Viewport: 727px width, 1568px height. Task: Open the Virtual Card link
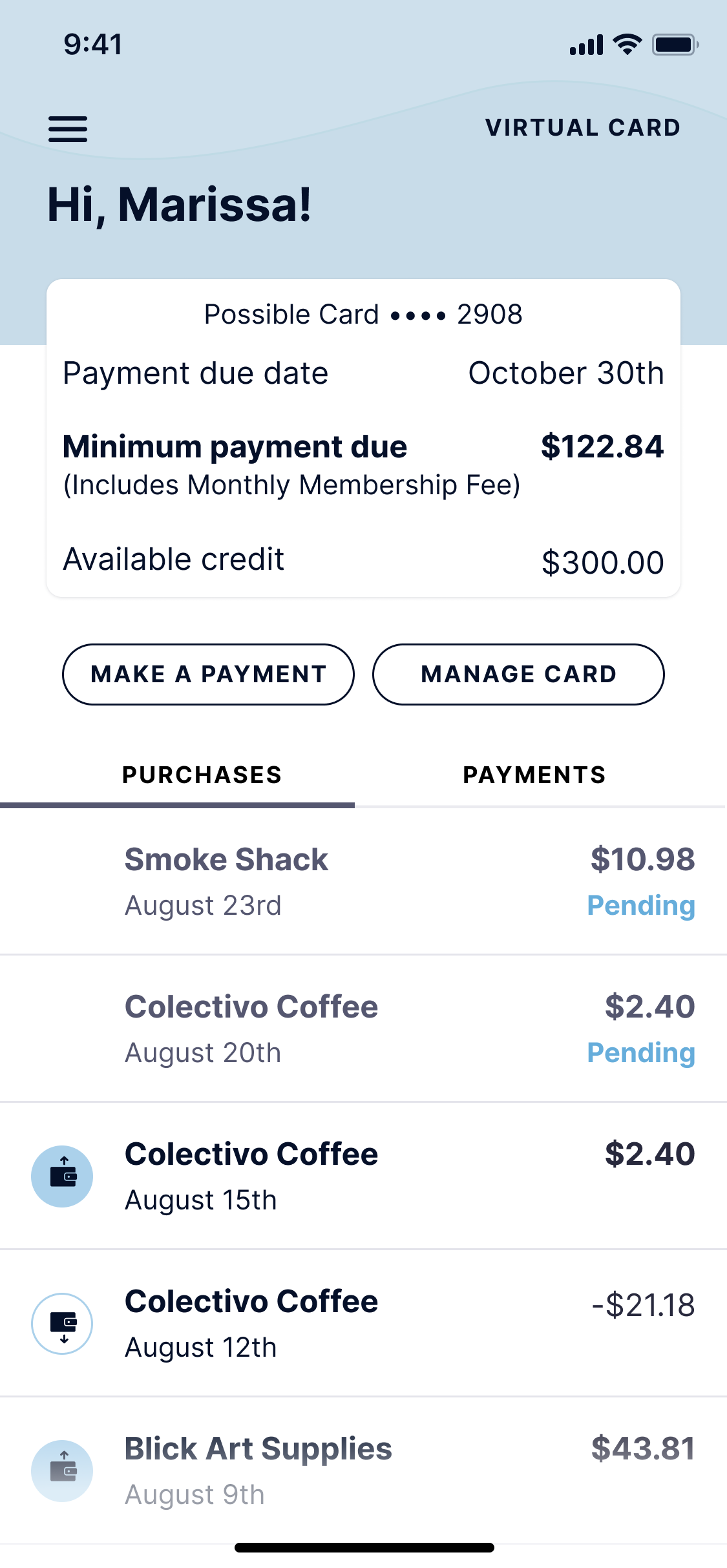583,128
